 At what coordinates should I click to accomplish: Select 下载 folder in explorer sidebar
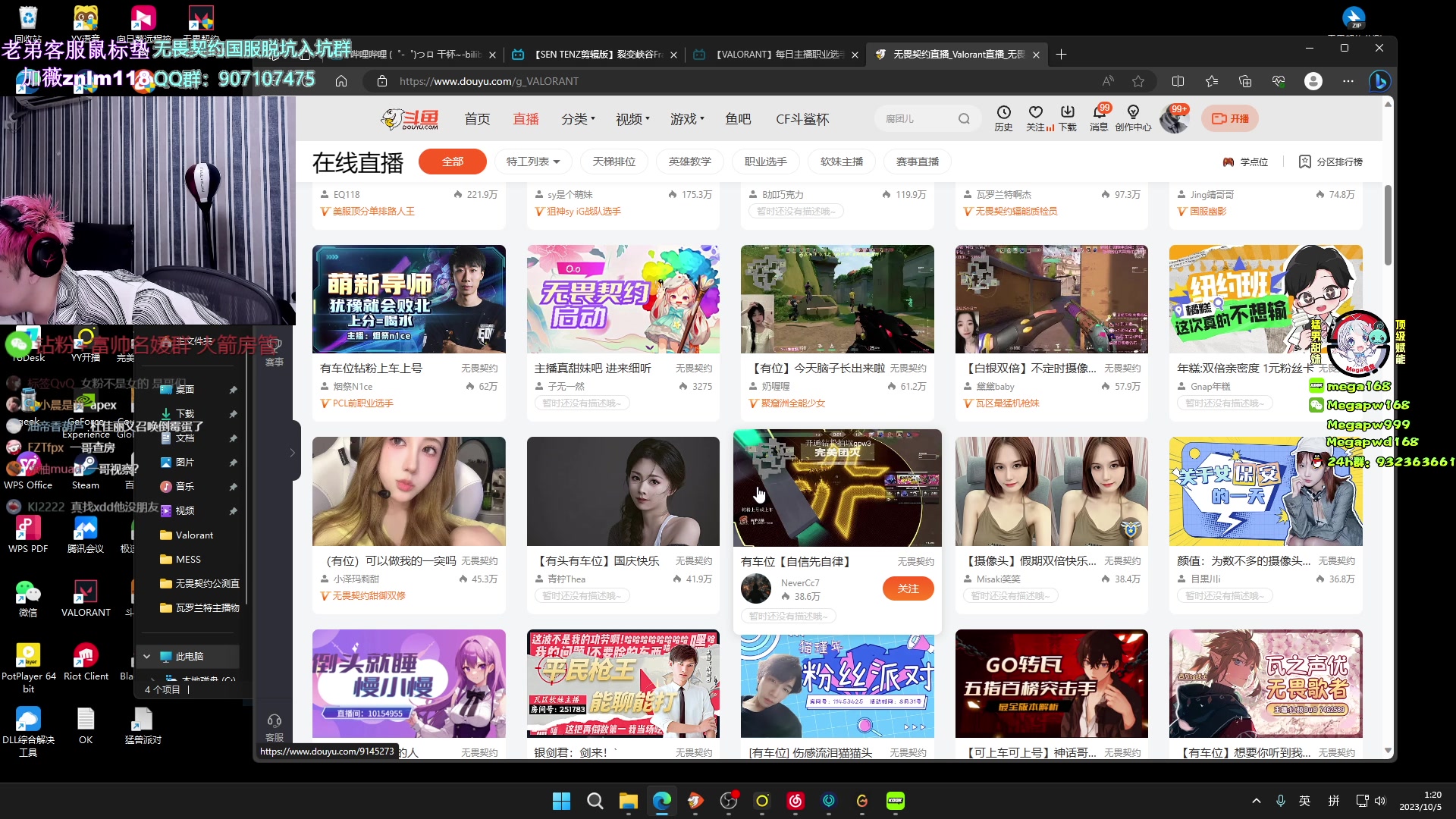185,414
